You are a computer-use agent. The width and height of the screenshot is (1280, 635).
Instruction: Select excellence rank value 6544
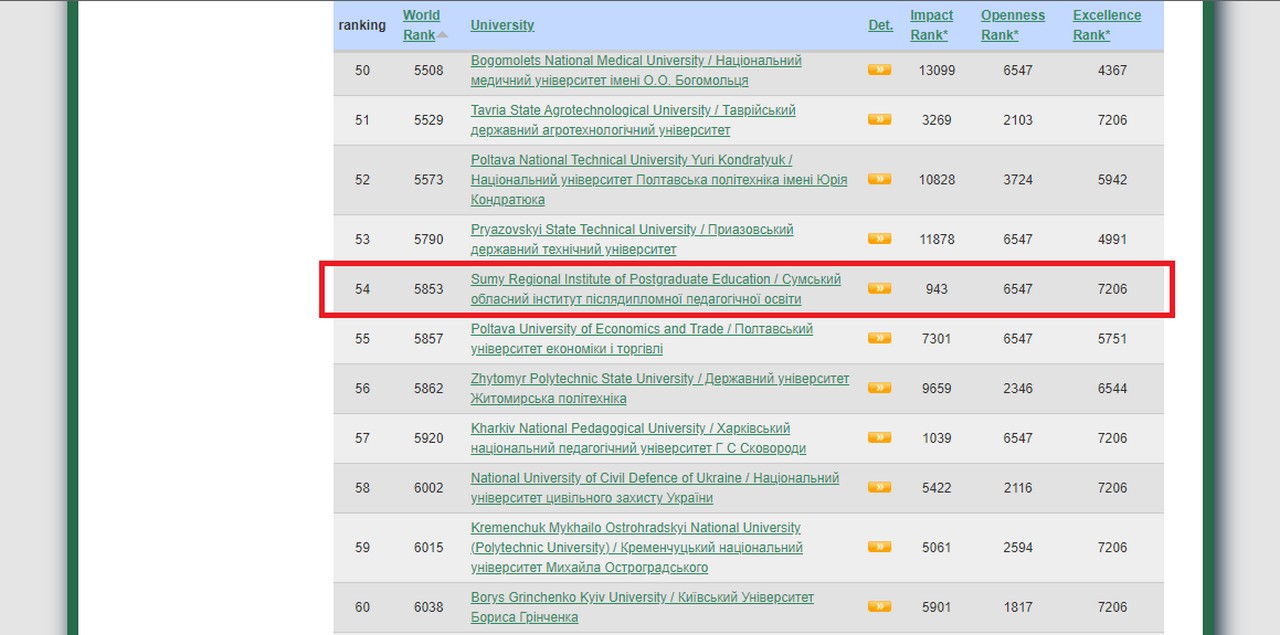[x=1112, y=388]
